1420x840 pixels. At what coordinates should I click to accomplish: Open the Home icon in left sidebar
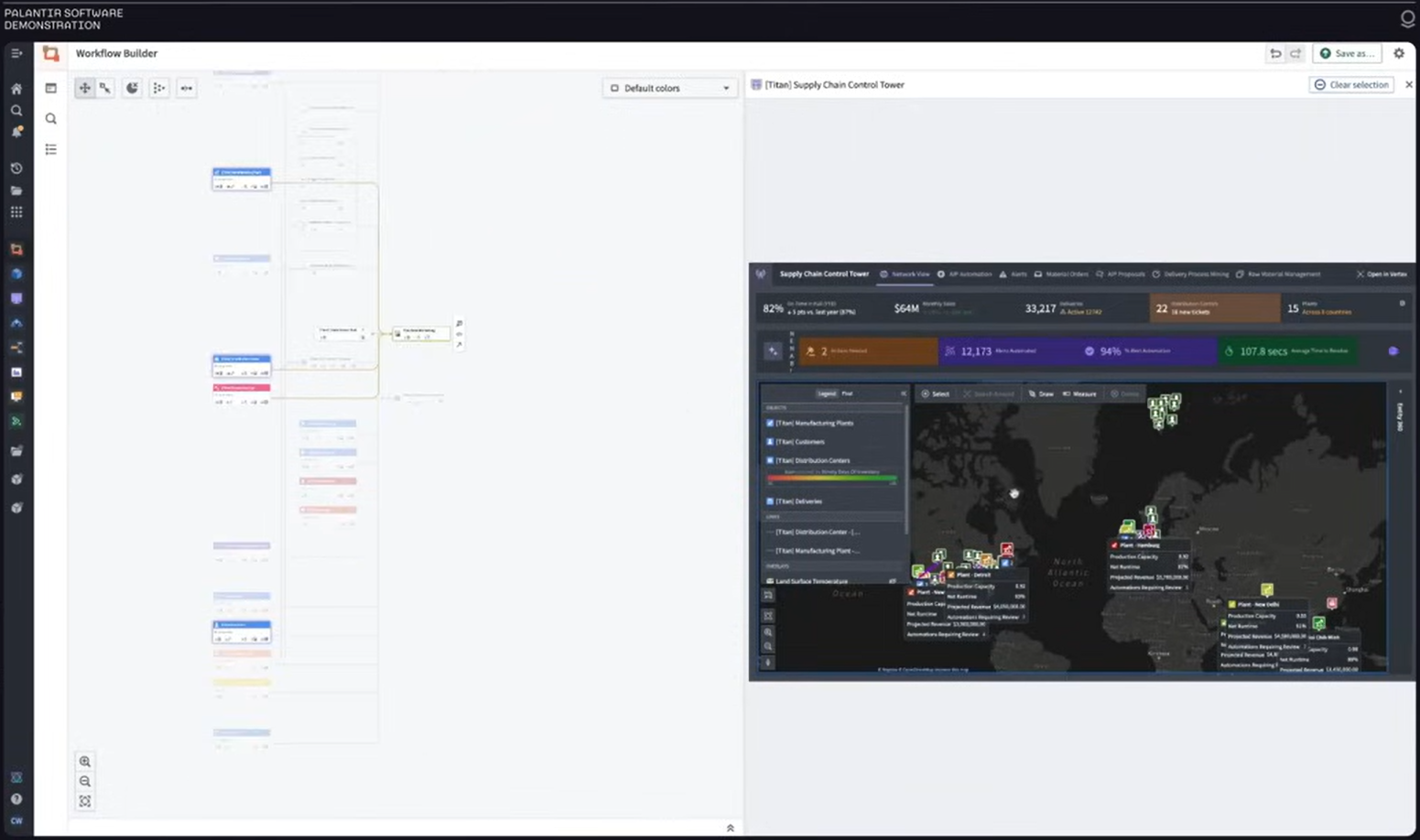pyautogui.click(x=16, y=89)
